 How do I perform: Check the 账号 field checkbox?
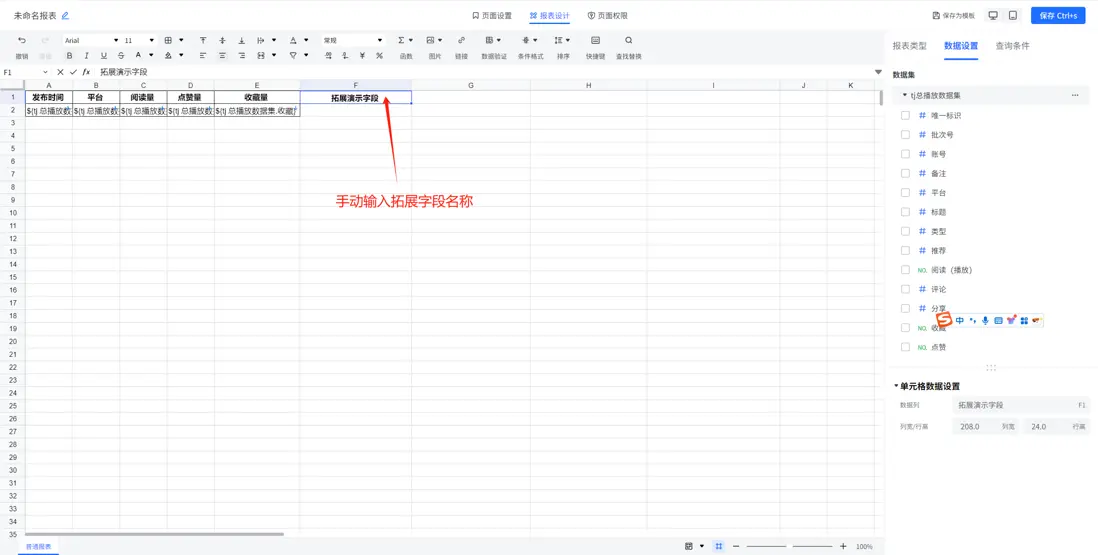905,154
